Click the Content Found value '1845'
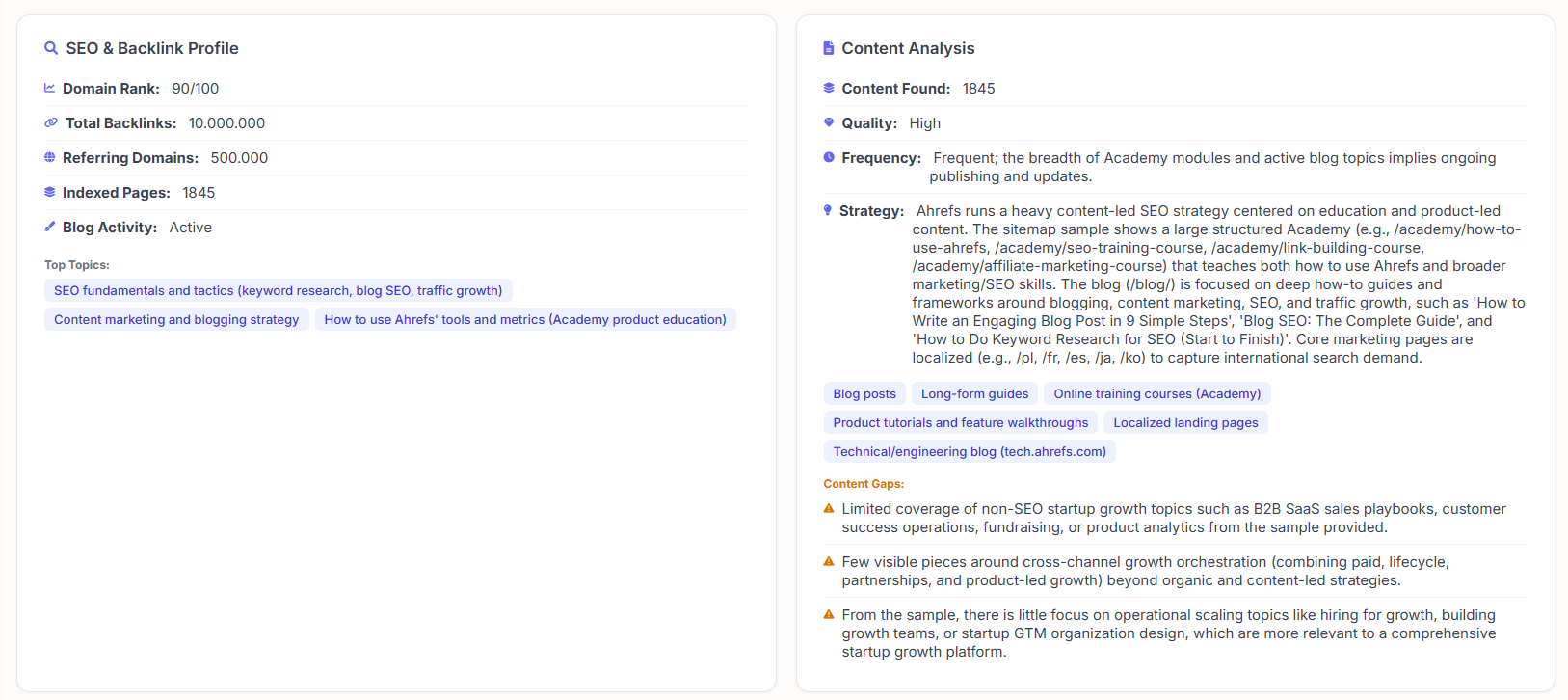 (979, 88)
